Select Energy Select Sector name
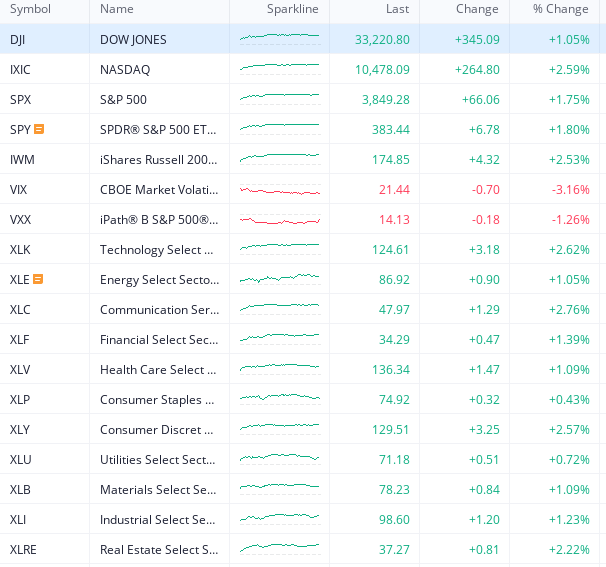The image size is (606, 567). pos(159,279)
